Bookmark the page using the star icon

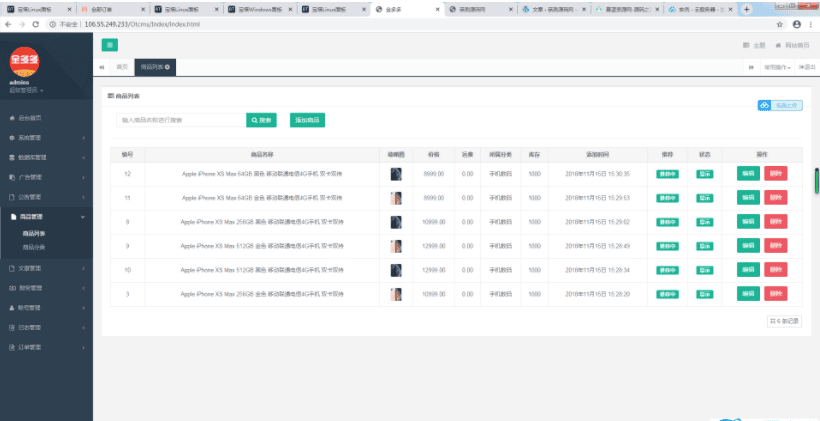click(x=778, y=24)
